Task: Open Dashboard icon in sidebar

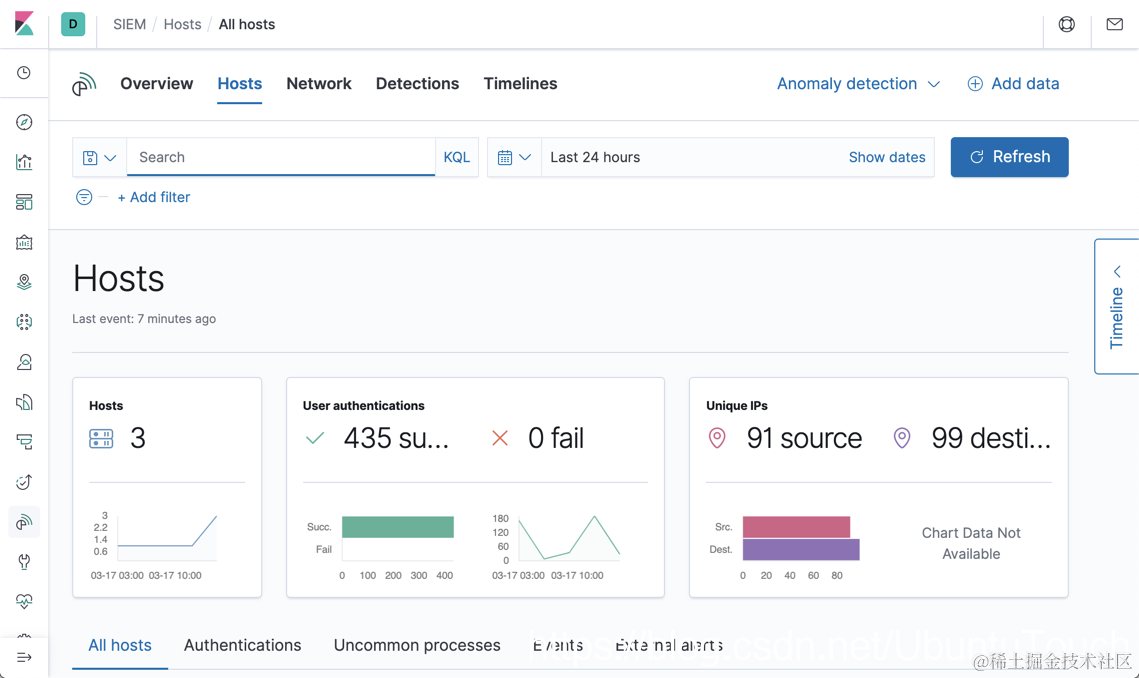Action: [x=24, y=202]
